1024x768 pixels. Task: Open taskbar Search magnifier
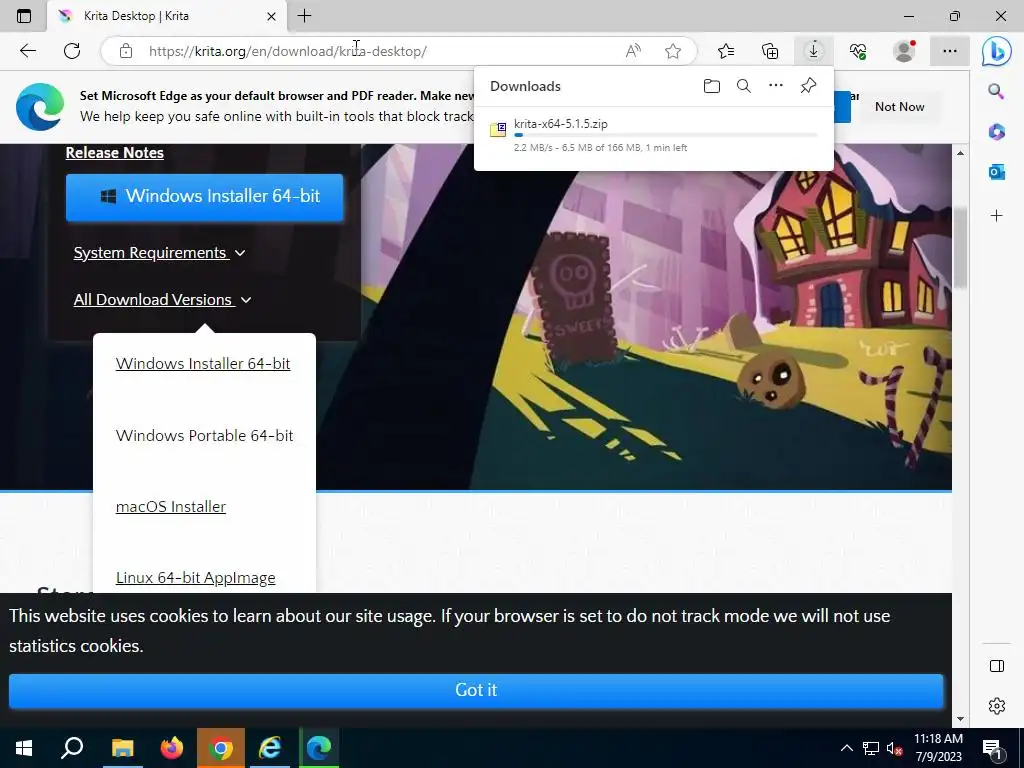tap(72, 748)
